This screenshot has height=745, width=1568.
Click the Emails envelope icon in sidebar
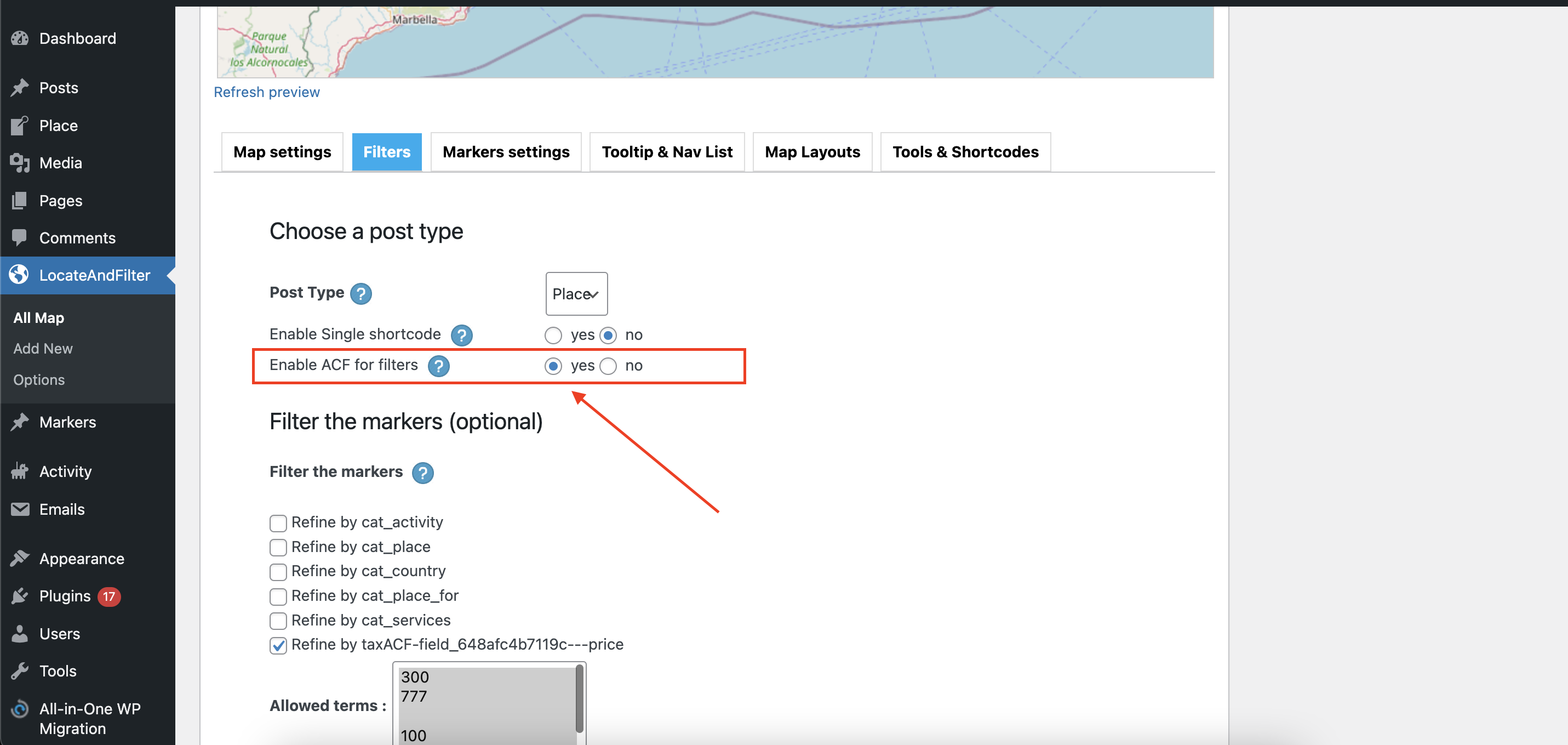click(x=20, y=509)
